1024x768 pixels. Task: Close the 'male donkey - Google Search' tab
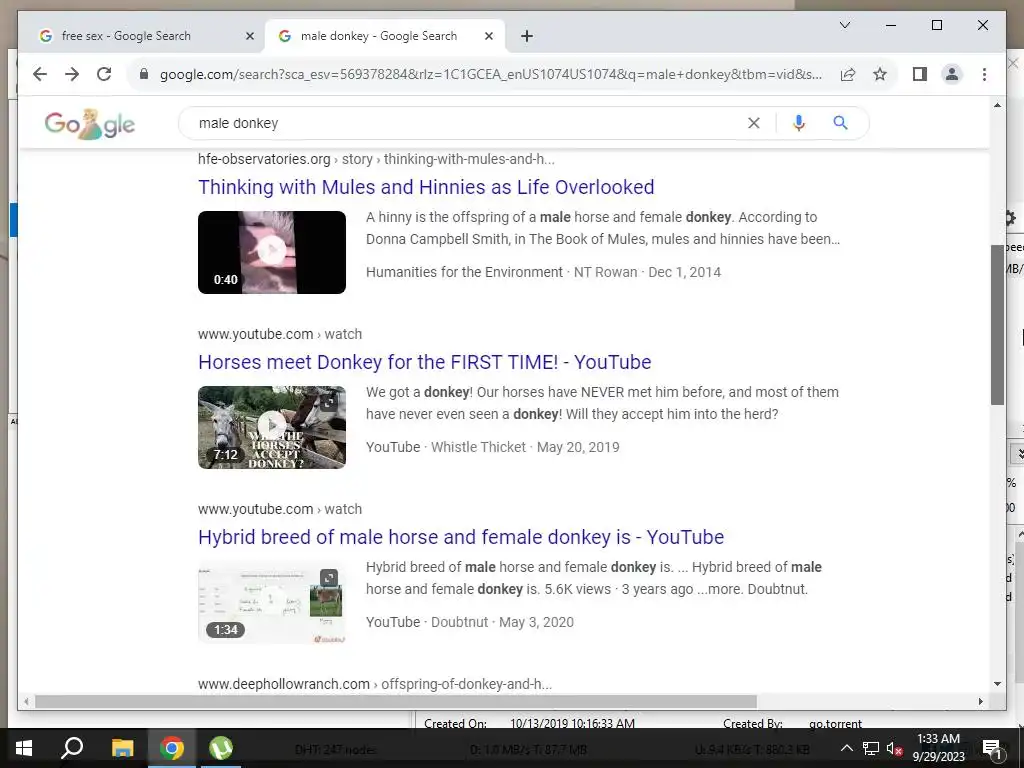[x=488, y=36]
